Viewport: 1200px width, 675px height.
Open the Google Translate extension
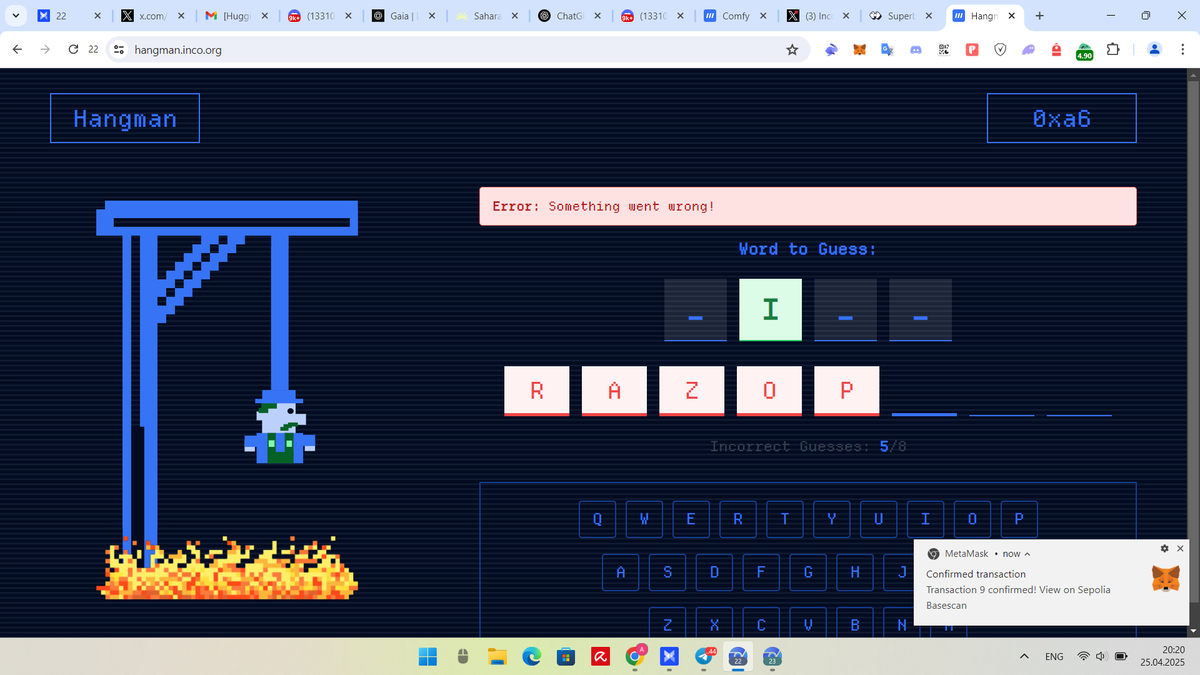click(x=887, y=49)
